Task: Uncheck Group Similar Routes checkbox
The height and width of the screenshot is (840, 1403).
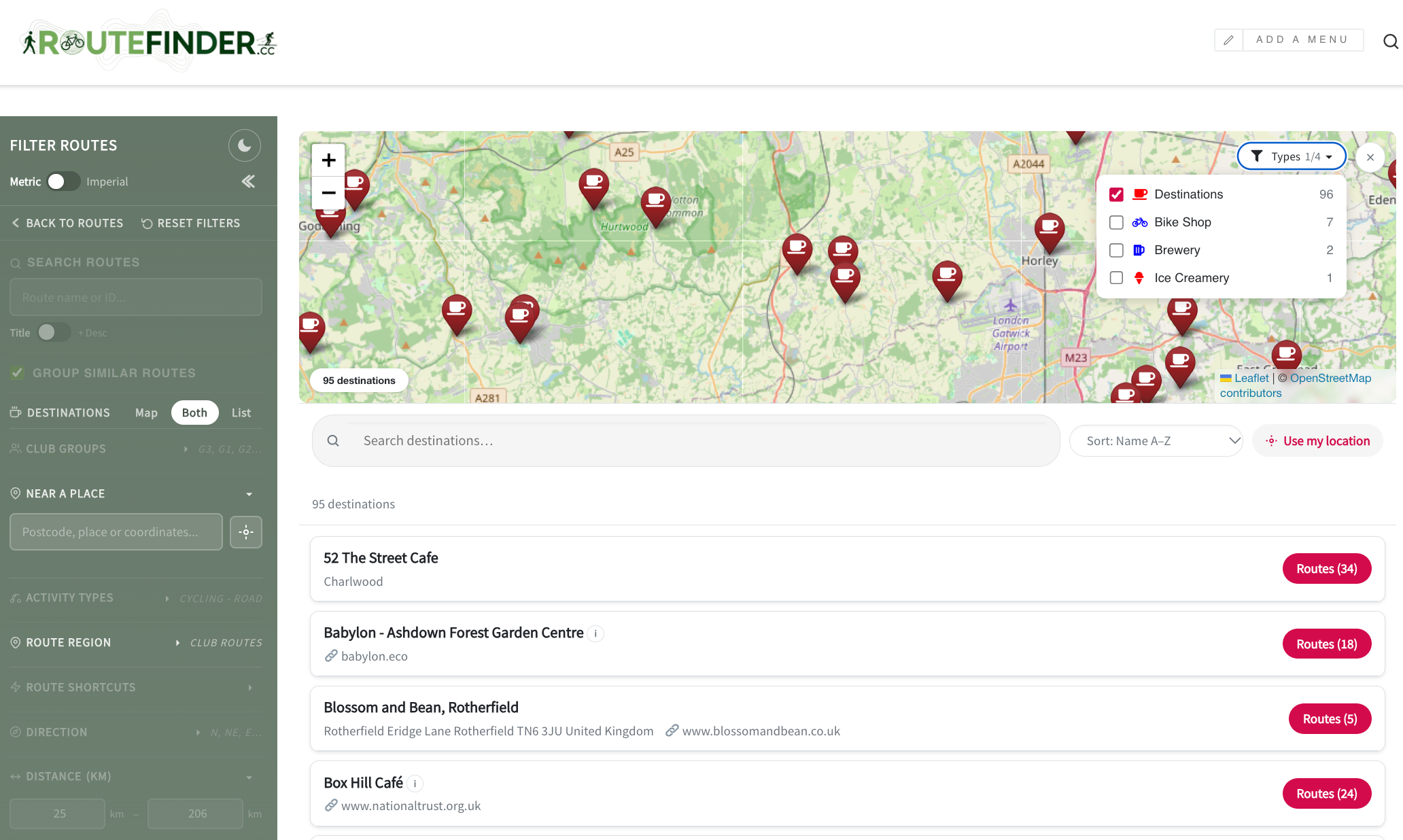Action: tap(17, 373)
